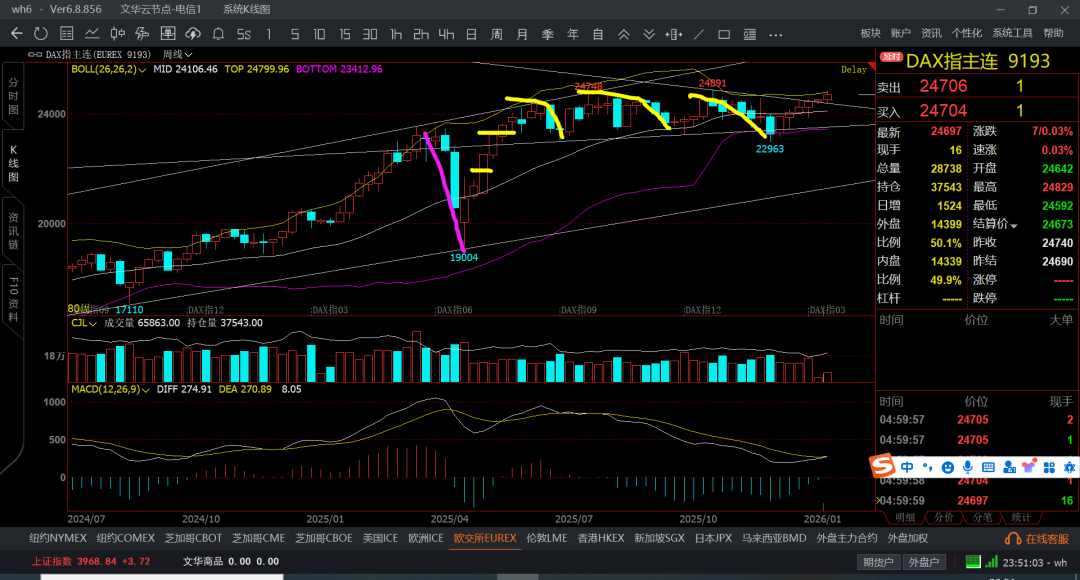Open custom period 自

click(x=598, y=34)
